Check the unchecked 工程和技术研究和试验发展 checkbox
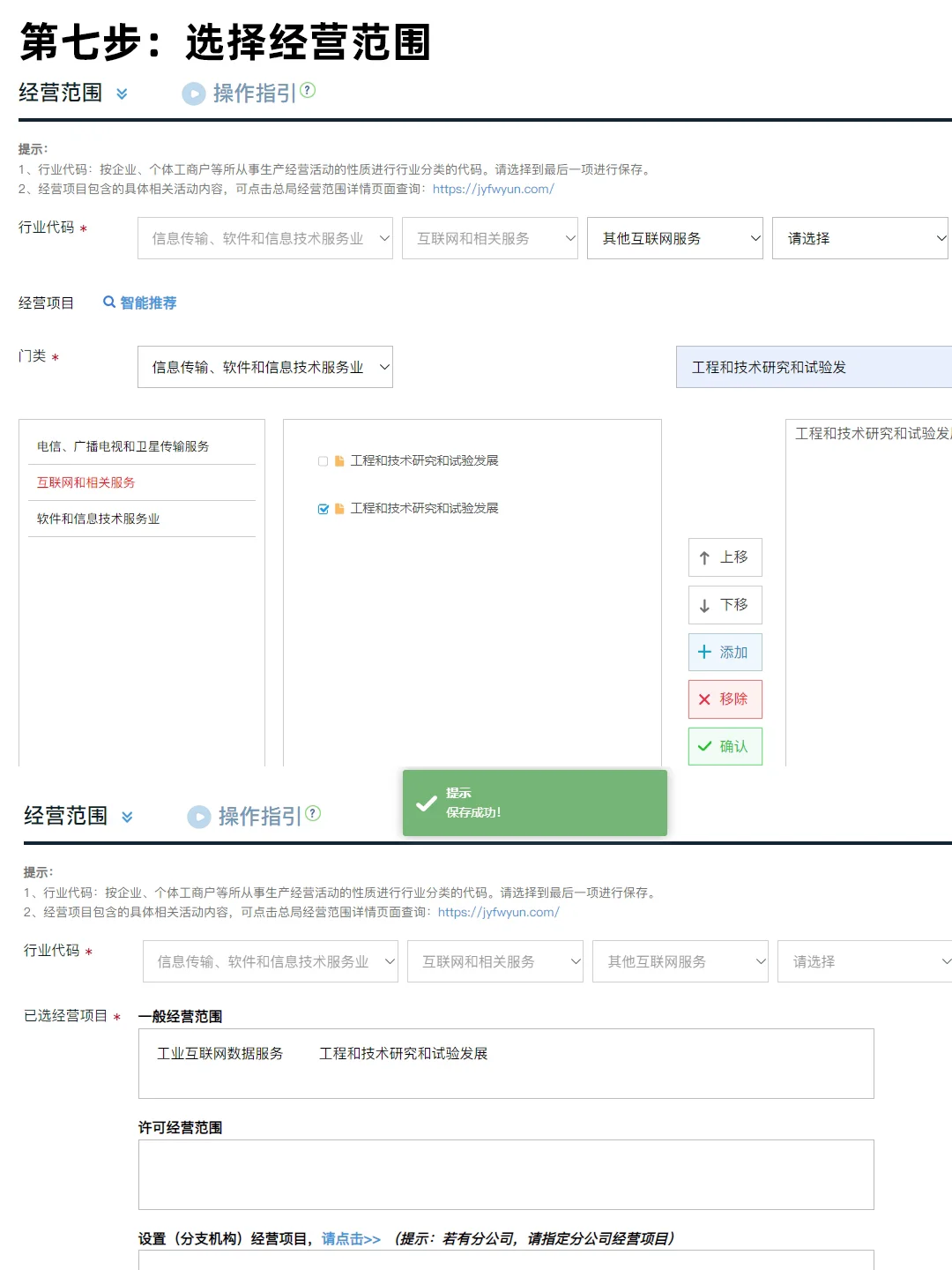 tap(323, 461)
